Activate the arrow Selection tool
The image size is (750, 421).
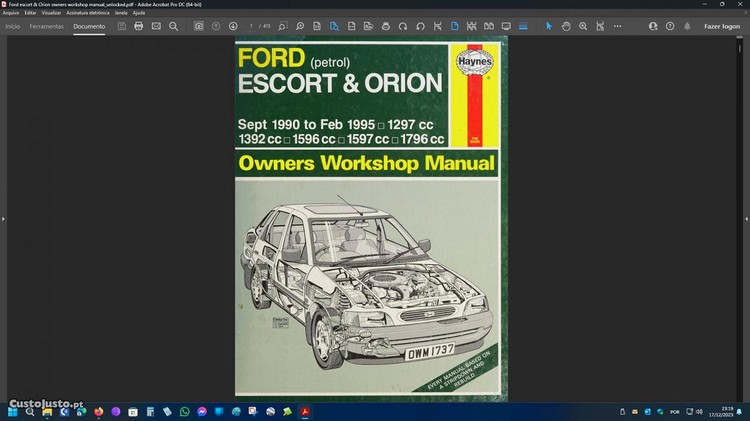(x=549, y=26)
